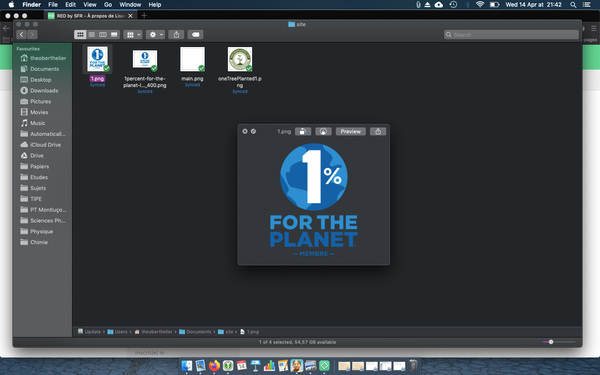Image resolution: width=600 pixels, height=375 pixels.
Task: Open the Help menu
Action: 155,5
